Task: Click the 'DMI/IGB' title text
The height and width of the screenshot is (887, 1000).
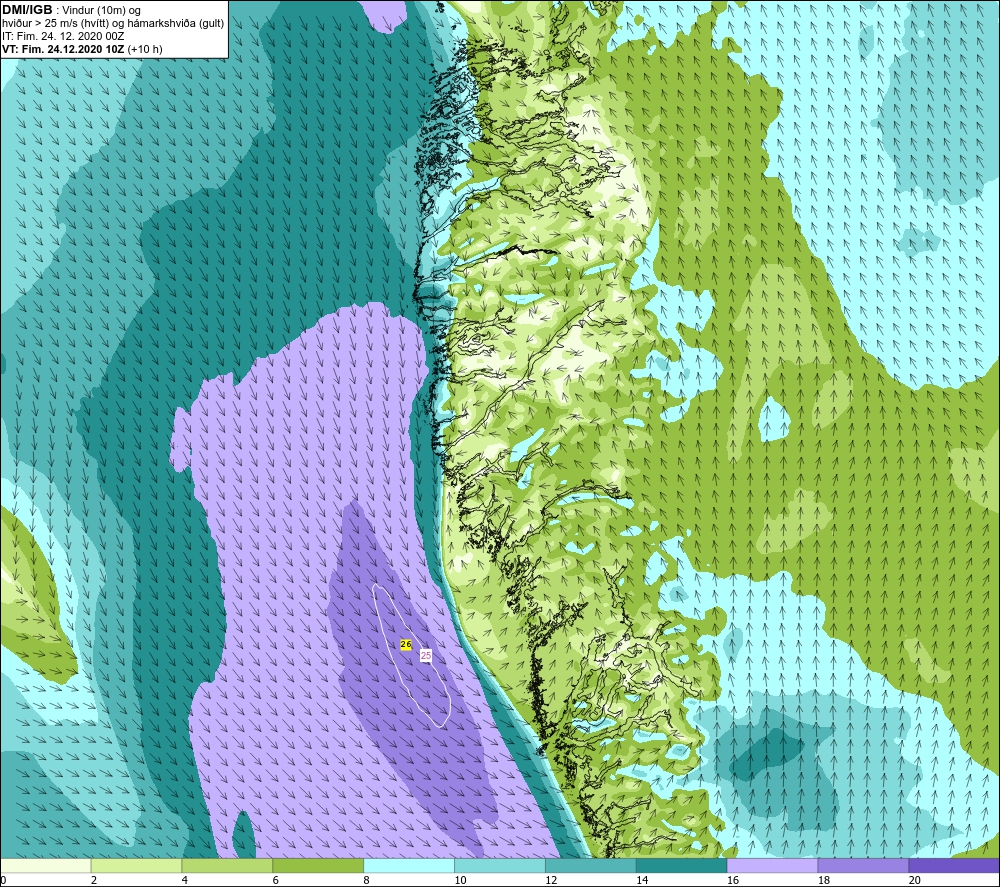Action: tap(27, 10)
